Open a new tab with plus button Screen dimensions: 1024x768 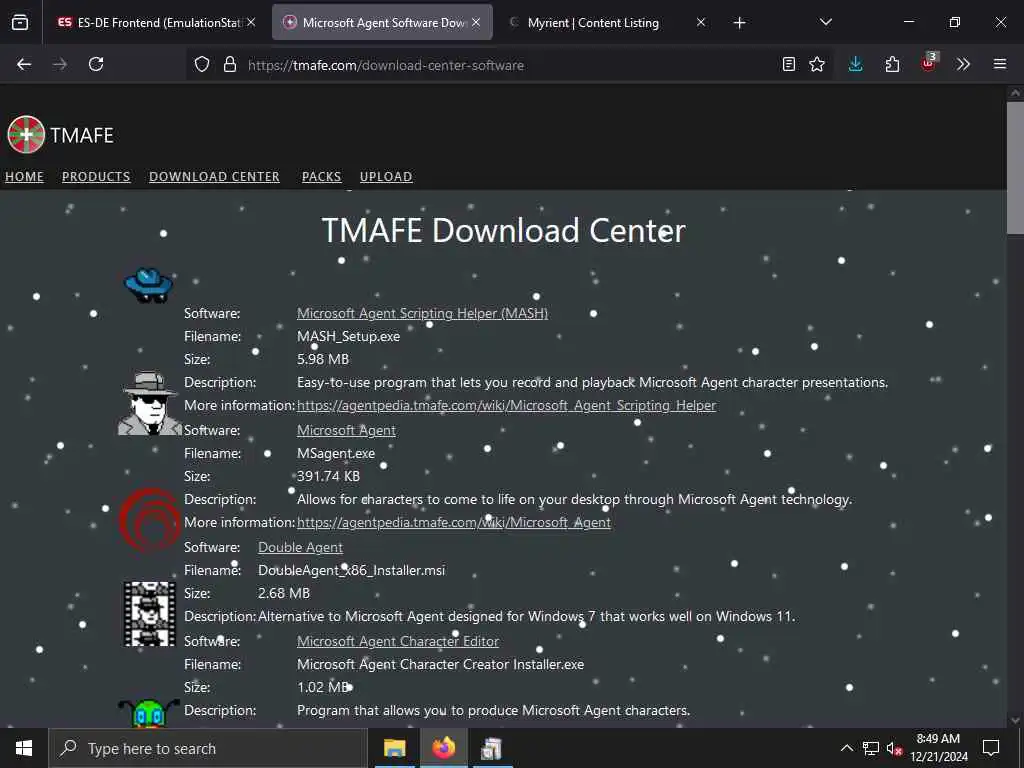(739, 23)
